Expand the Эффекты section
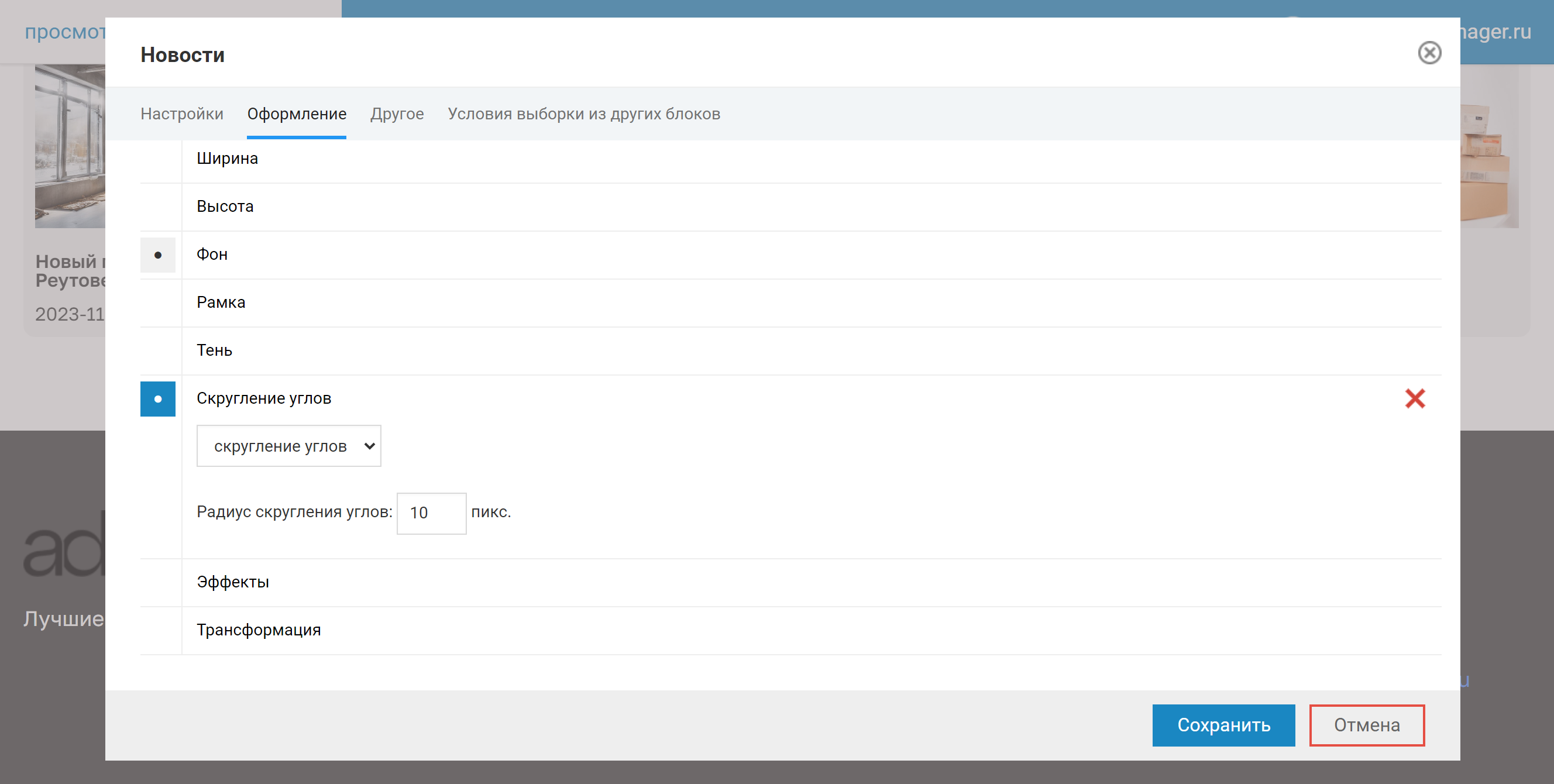Viewport: 1554px width, 784px height. 232,582
